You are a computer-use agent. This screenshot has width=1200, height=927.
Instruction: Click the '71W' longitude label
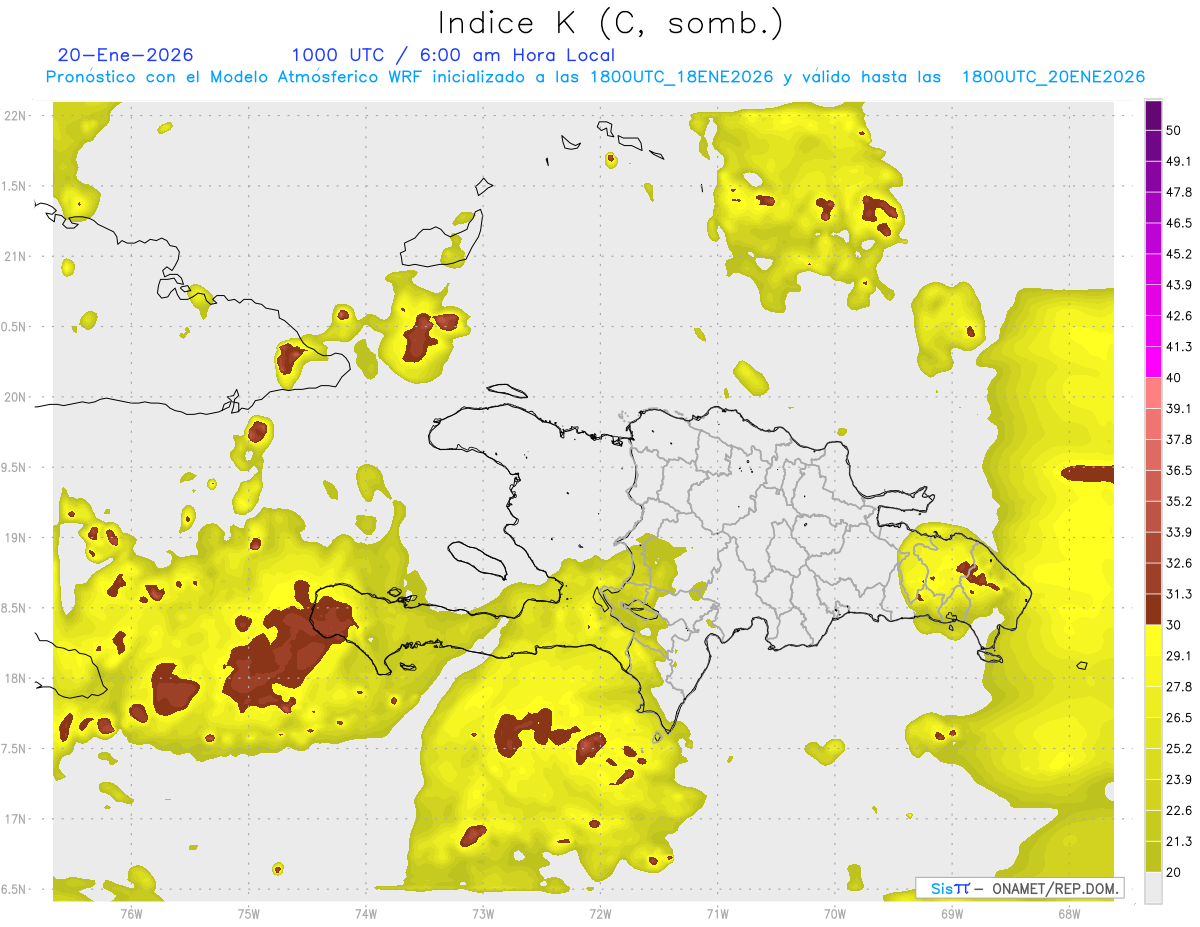tap(717, 913)
